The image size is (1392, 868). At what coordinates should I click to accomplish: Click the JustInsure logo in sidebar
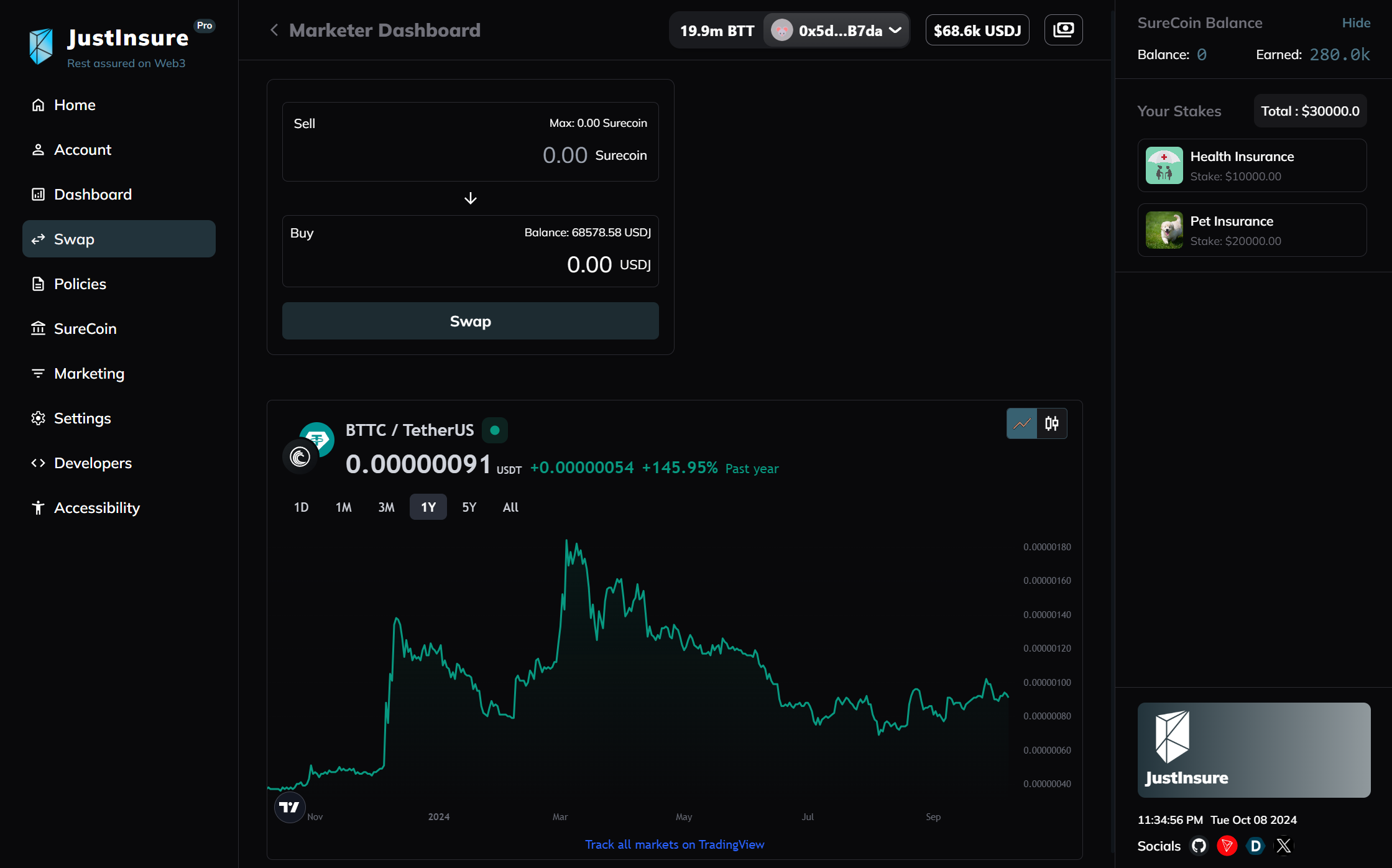click(x=41, y=46)
